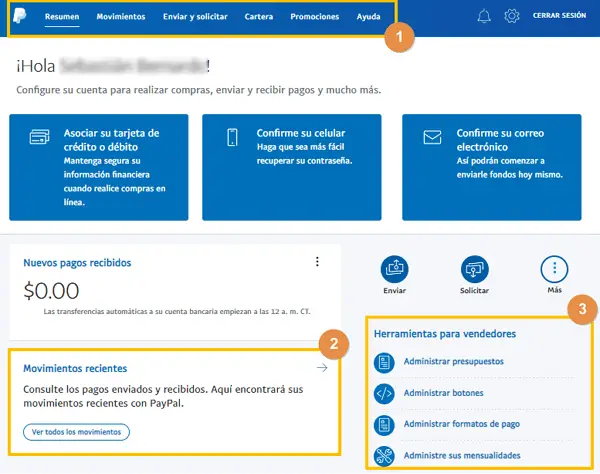Click the PayPal logo icon

click(20, 16)
